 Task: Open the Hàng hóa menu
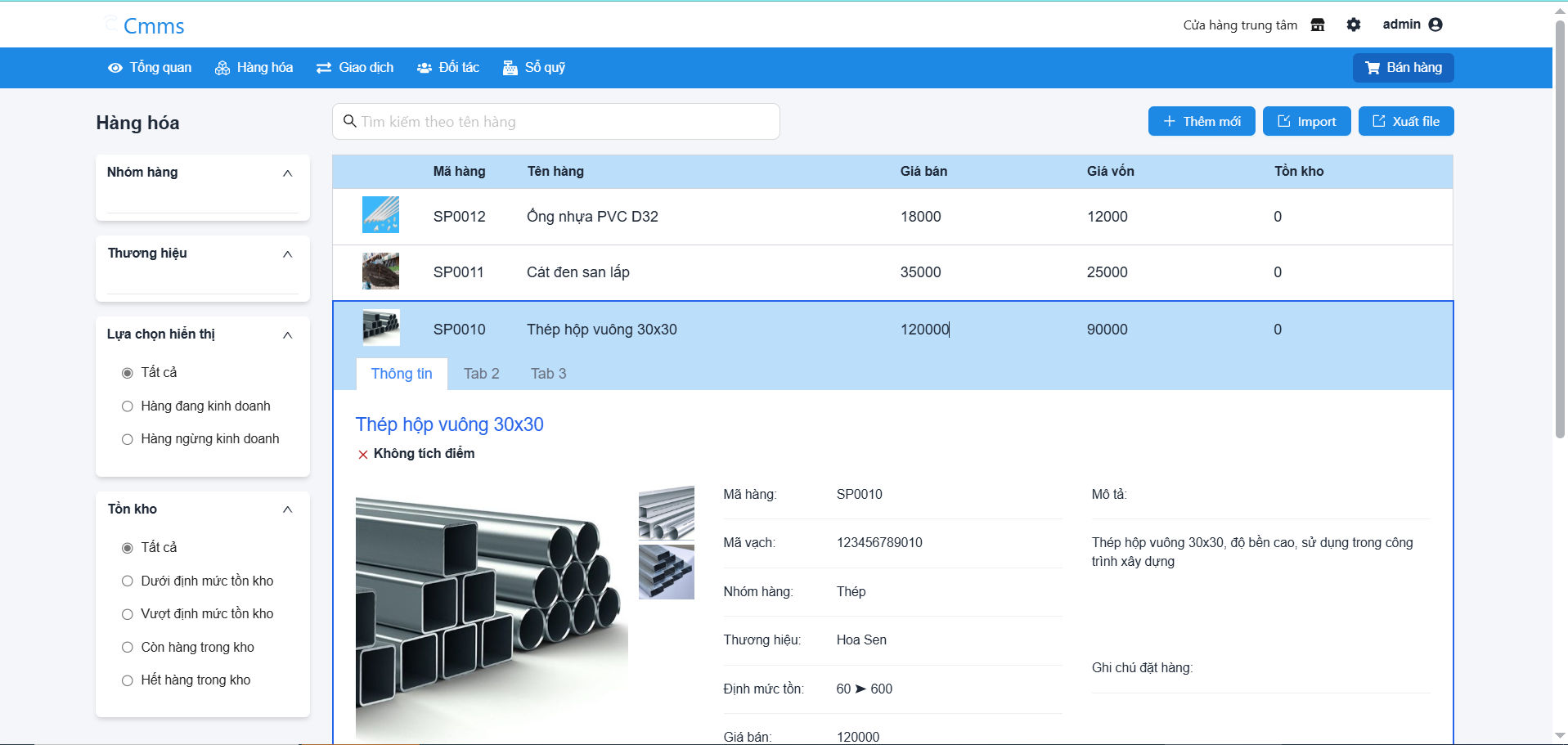point(254,67)
